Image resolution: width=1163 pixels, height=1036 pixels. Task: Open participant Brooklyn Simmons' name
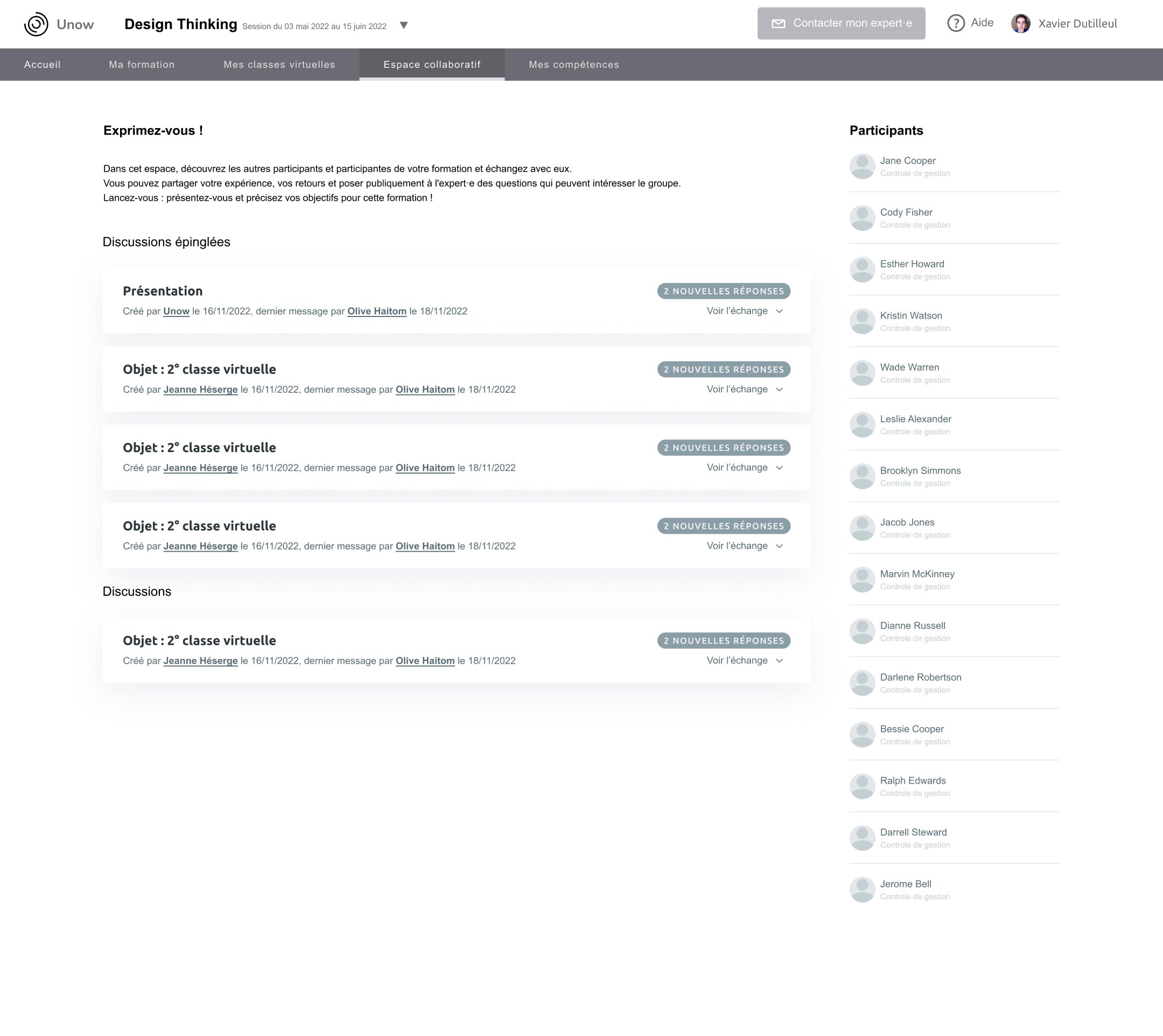(x=920, y=471)
